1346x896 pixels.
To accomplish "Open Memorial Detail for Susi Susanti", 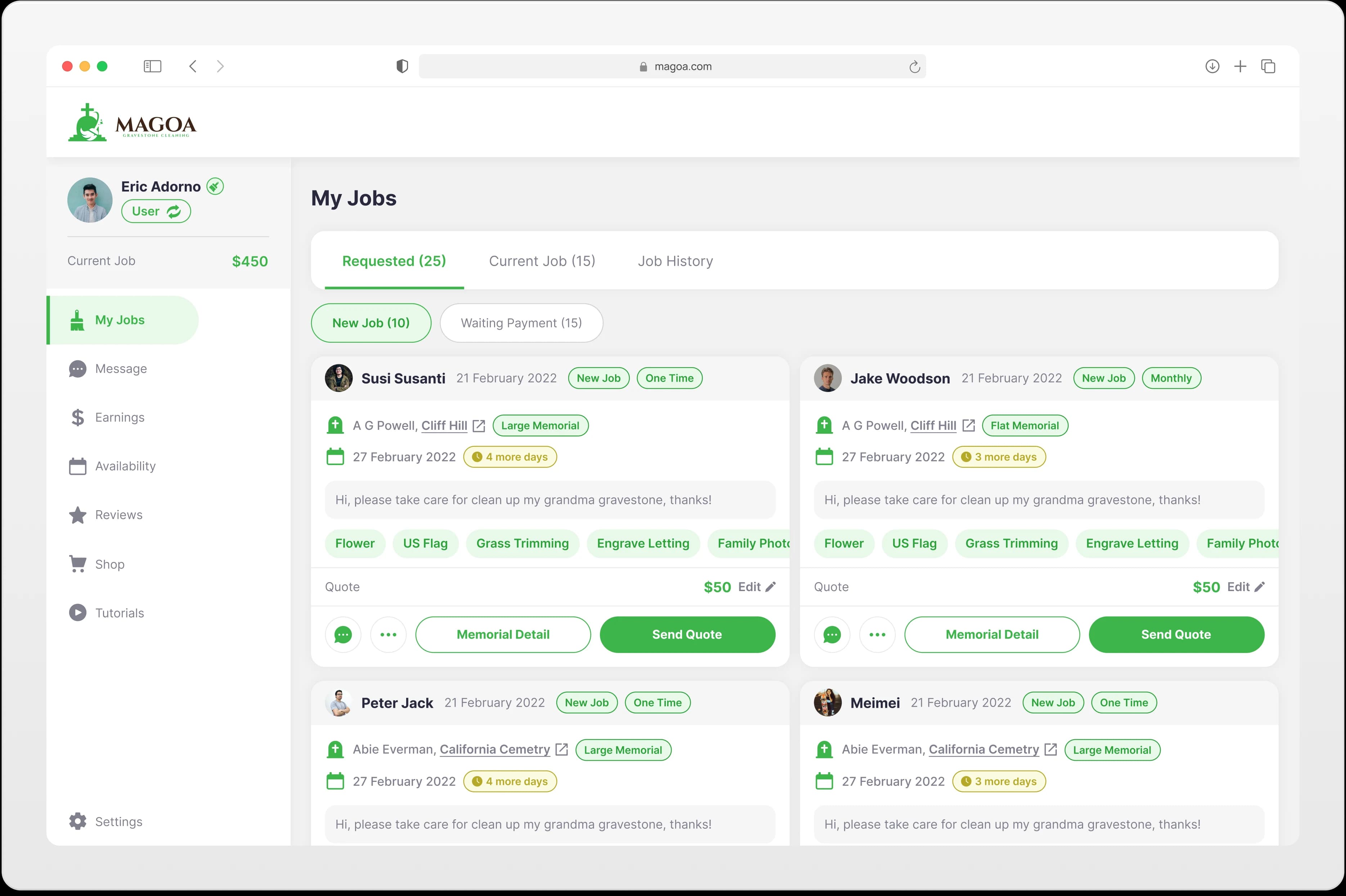I will [503, 634].
